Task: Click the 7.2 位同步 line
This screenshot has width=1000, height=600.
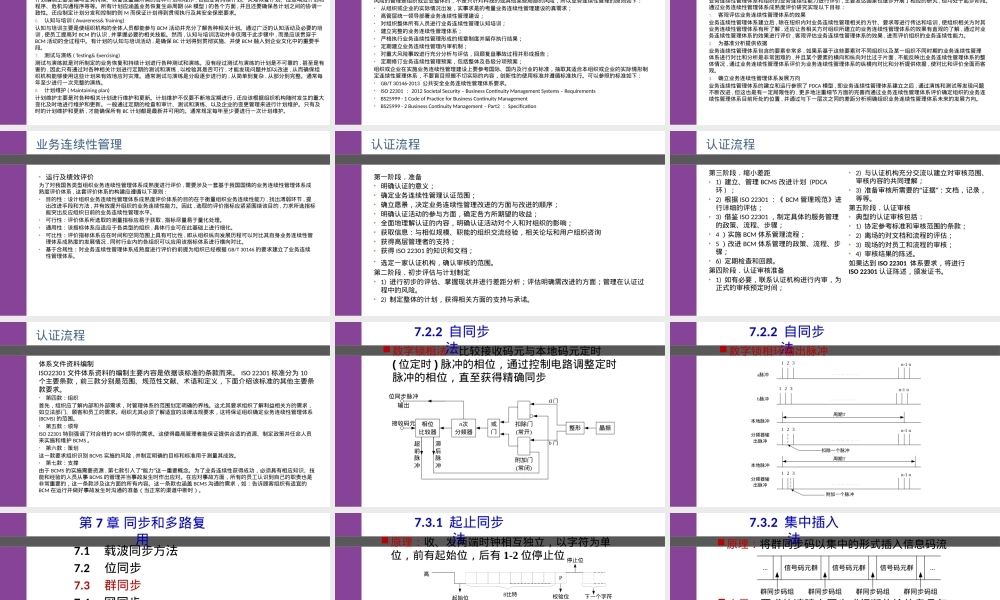Action: 107,568
